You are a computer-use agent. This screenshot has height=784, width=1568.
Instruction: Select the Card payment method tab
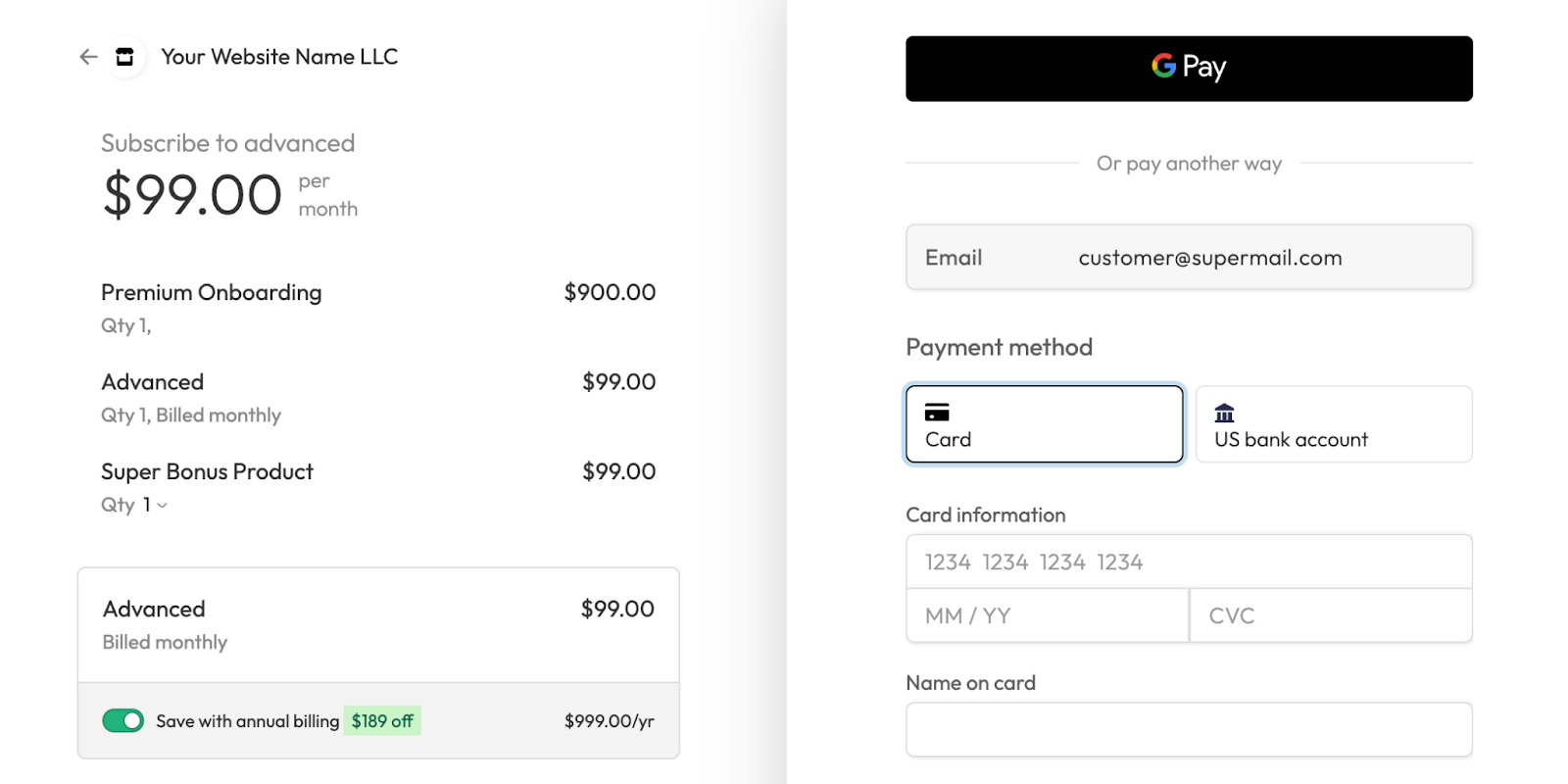[1044, 424]
